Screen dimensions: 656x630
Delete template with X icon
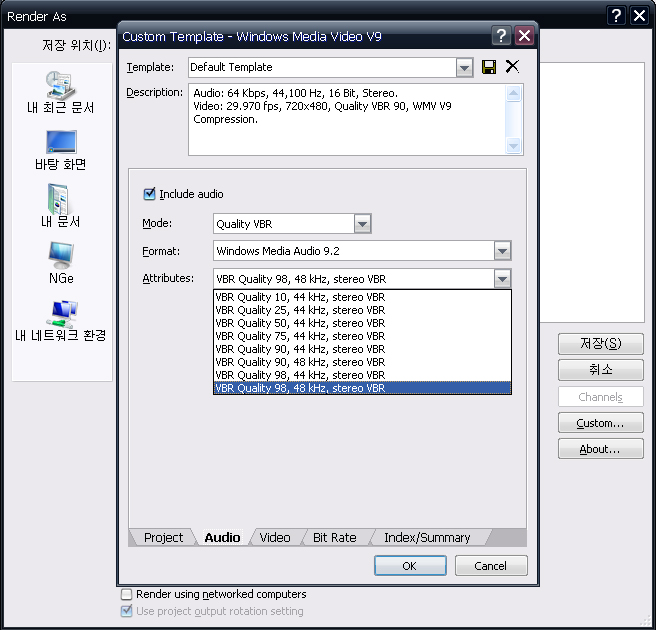(512, 67)
